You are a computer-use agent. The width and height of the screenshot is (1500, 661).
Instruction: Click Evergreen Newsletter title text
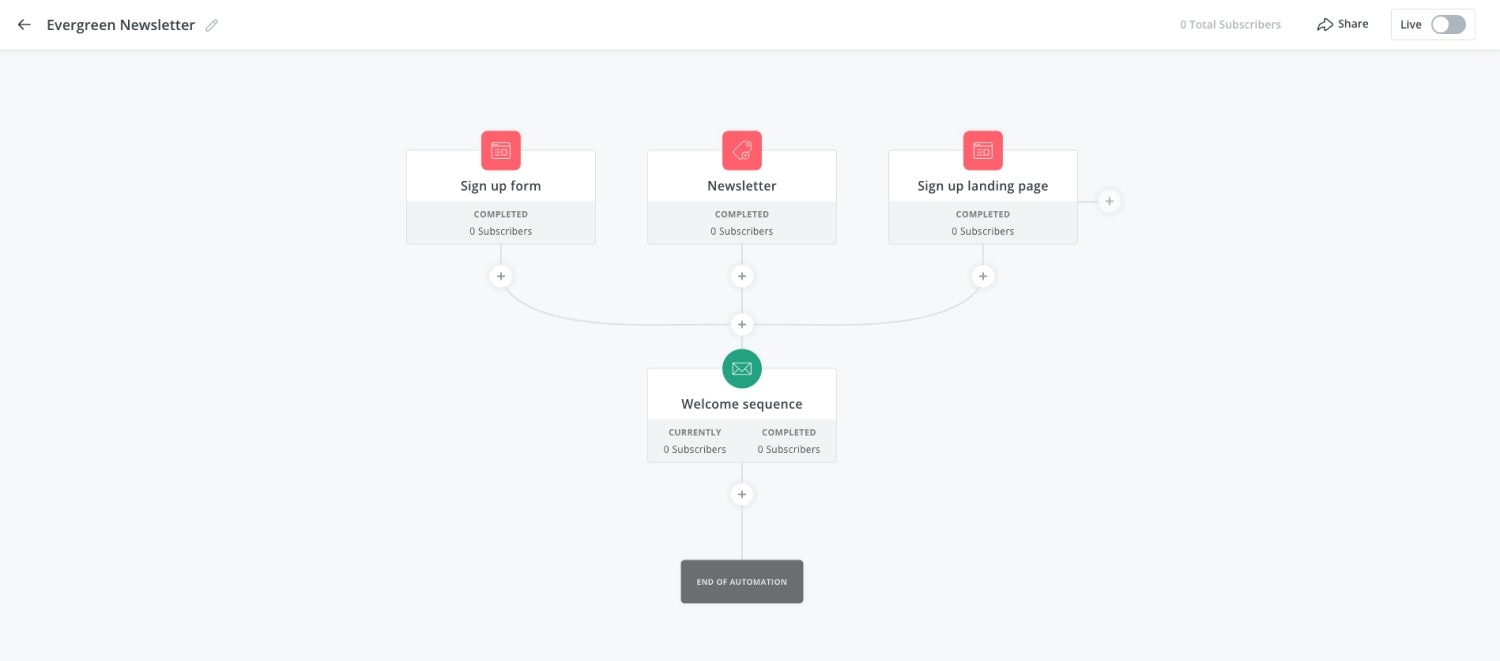(121, 25)
